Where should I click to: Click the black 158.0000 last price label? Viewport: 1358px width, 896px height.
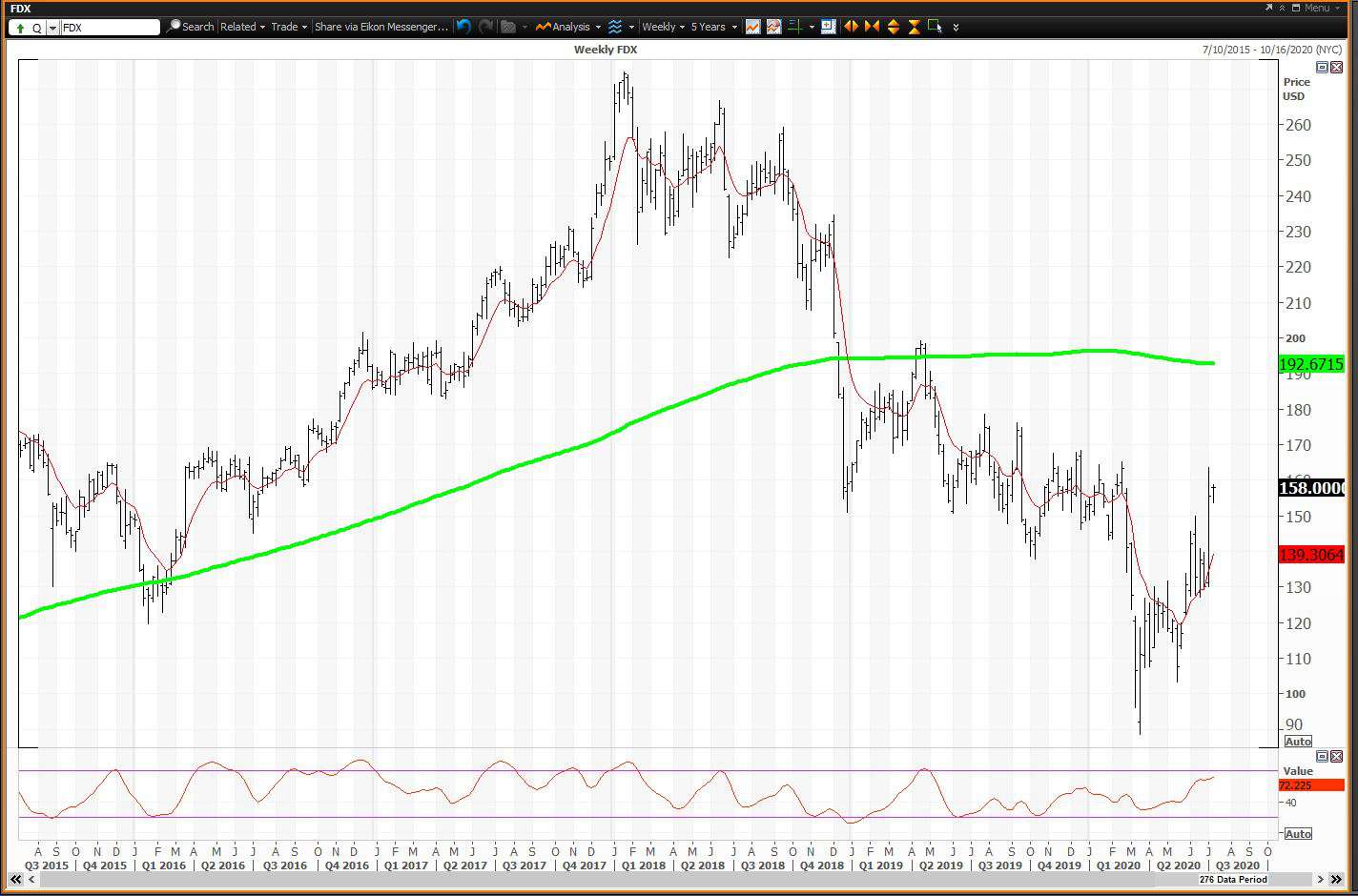click(x=1311, y=488)
